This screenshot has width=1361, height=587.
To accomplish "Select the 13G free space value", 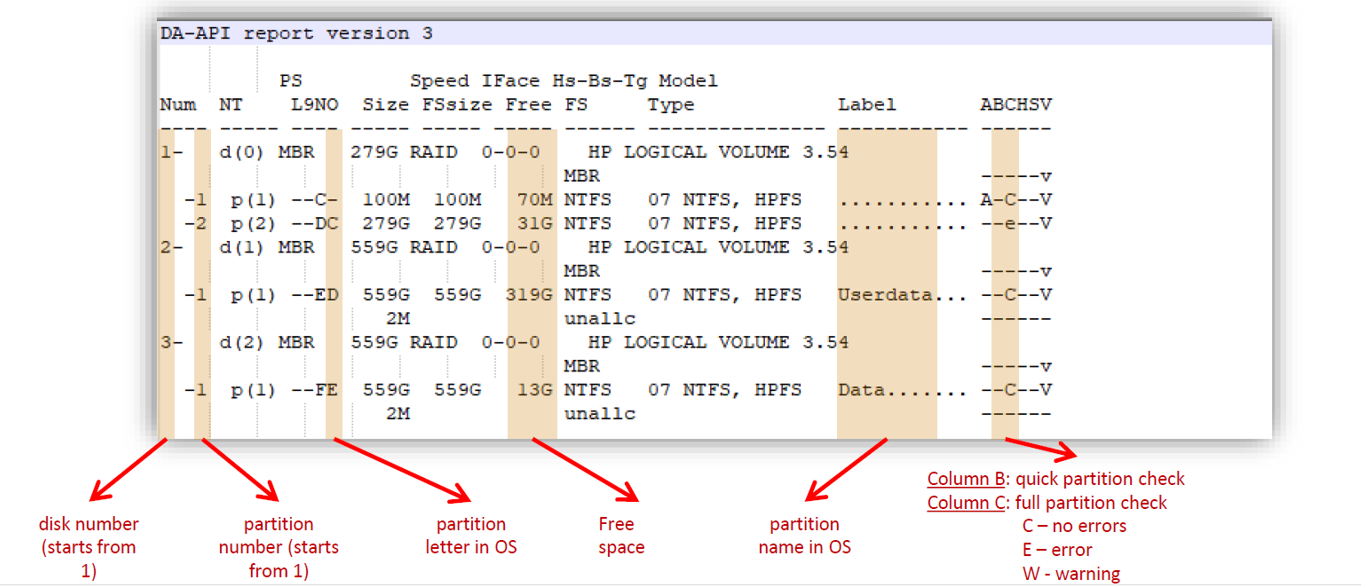I will [534, 390].
